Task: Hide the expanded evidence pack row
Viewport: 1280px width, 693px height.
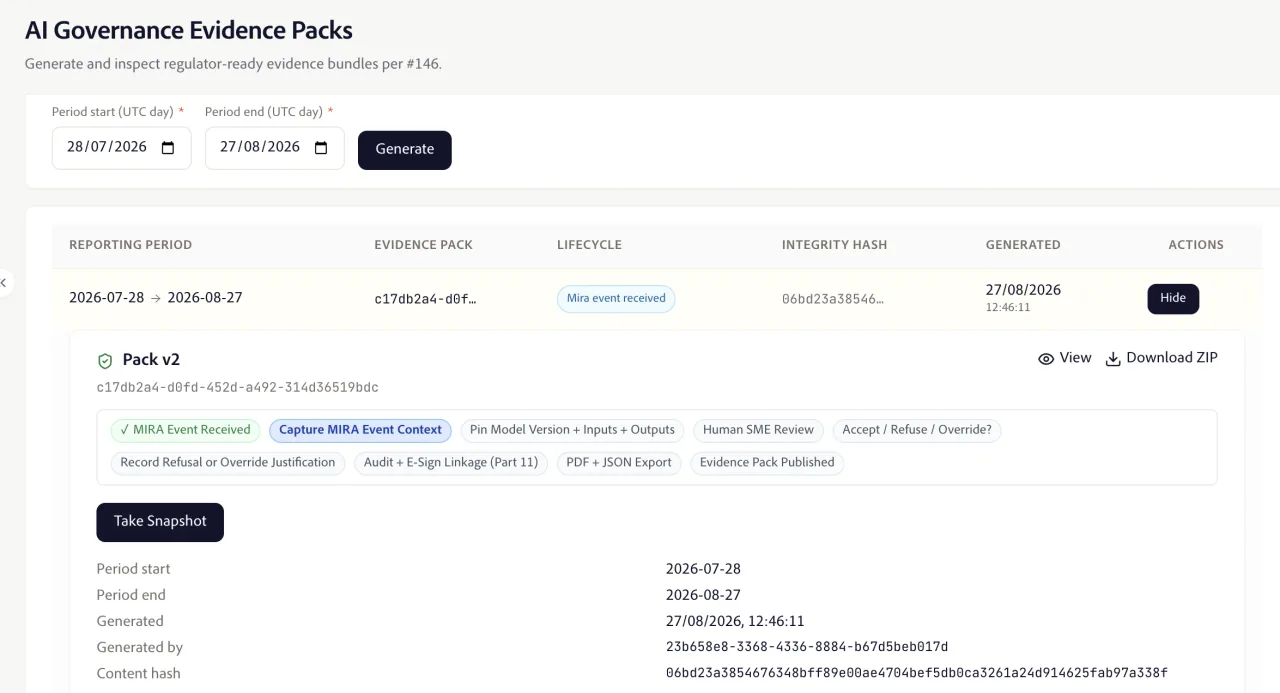Action: pos(1173,298)
